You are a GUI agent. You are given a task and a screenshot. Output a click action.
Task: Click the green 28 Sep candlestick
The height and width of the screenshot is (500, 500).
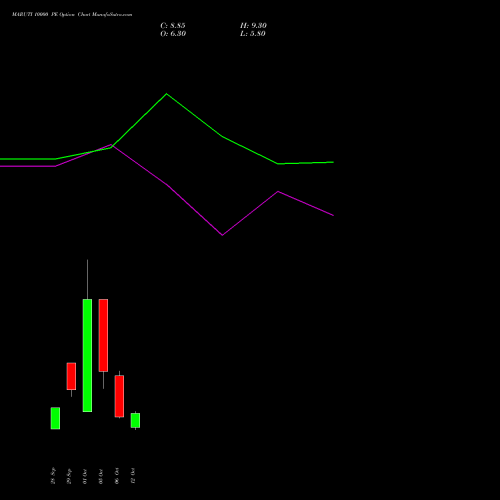point(55,418)
